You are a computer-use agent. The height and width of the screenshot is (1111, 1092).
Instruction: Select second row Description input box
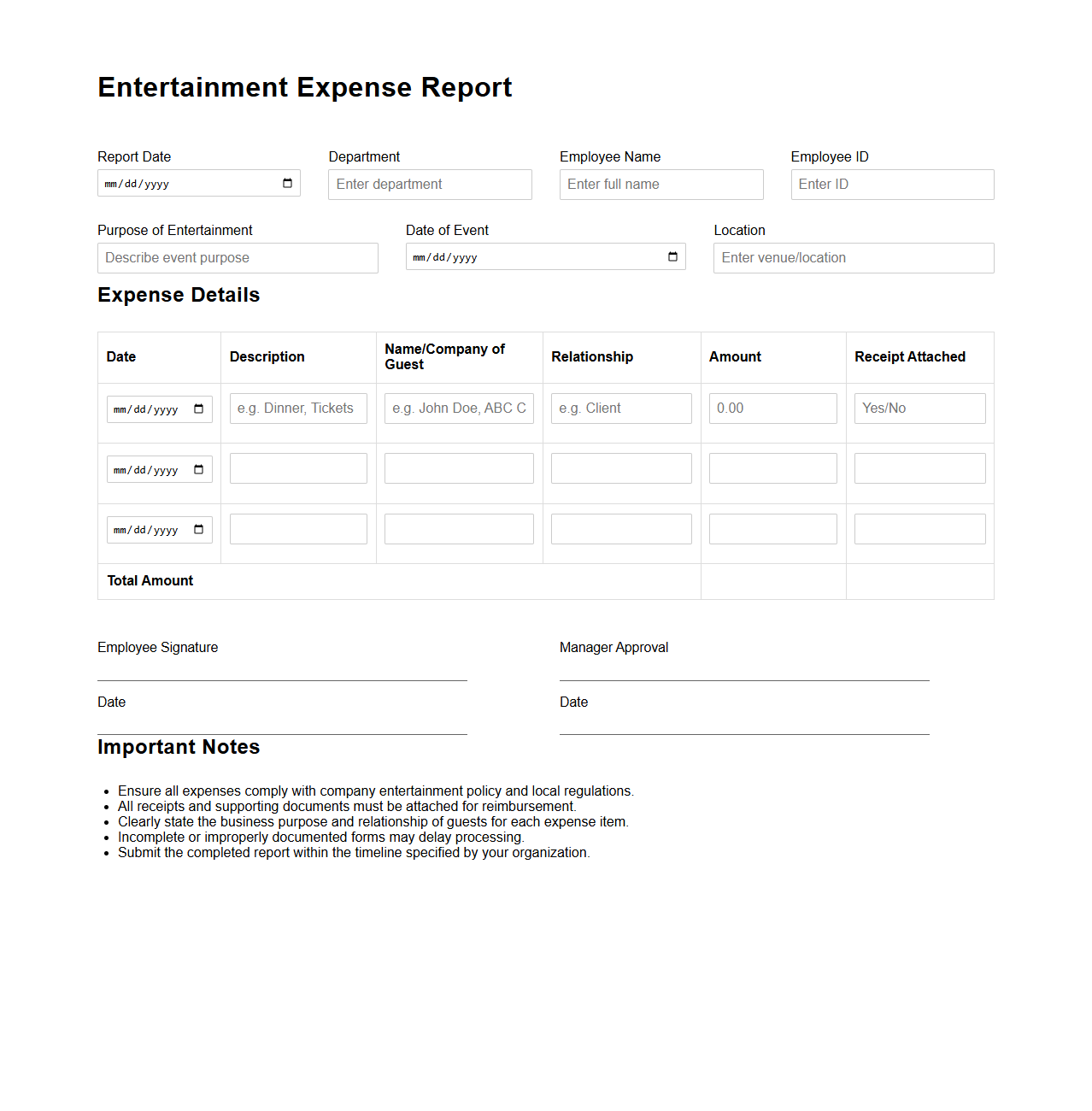298,468
